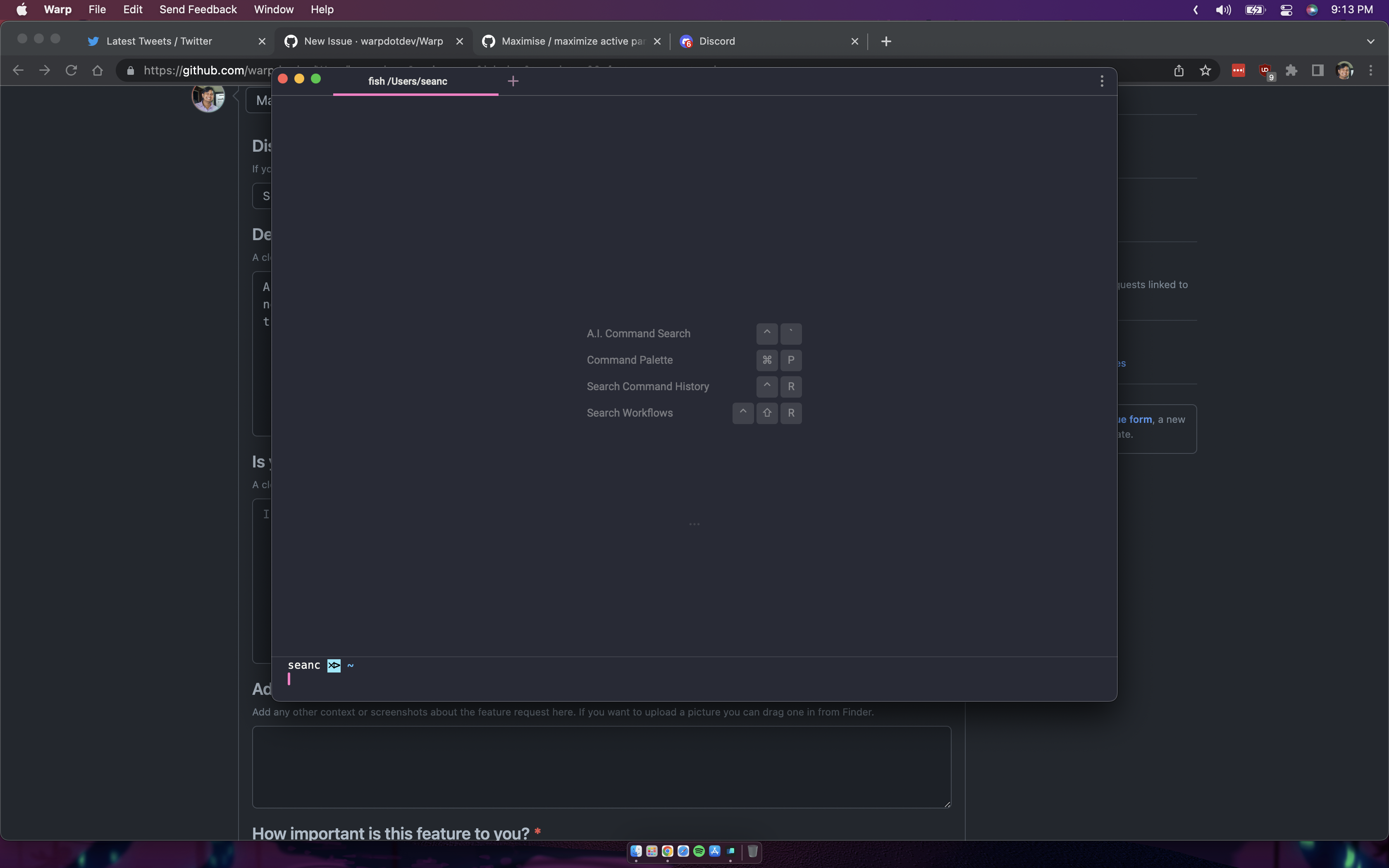Open the LastPass extension
This screenshot has height=868, width=1389.
click(x=1238, y=70)
